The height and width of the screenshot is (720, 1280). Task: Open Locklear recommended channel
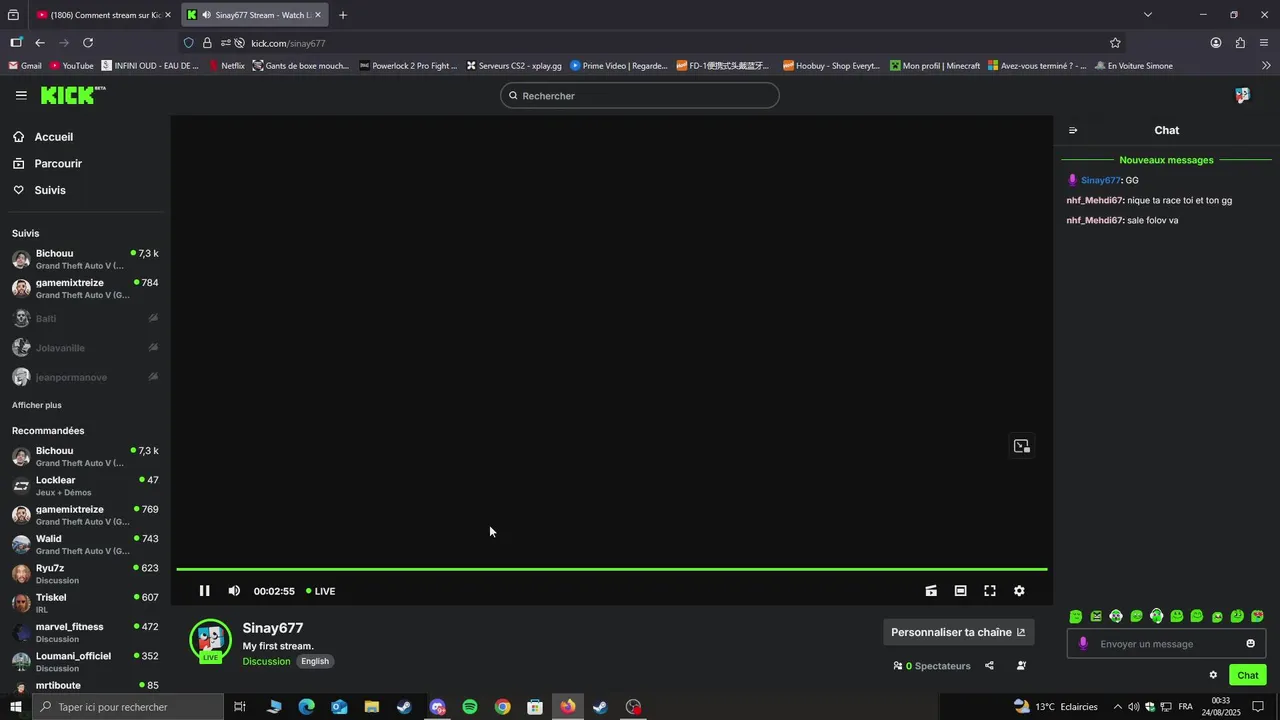tap(85, 486)
